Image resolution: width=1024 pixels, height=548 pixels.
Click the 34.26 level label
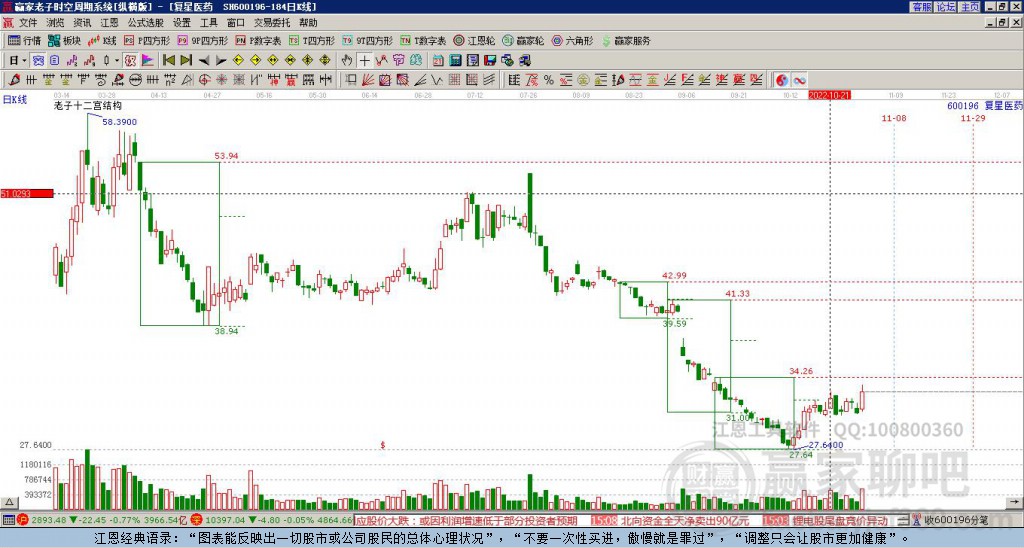click(801, 371)
